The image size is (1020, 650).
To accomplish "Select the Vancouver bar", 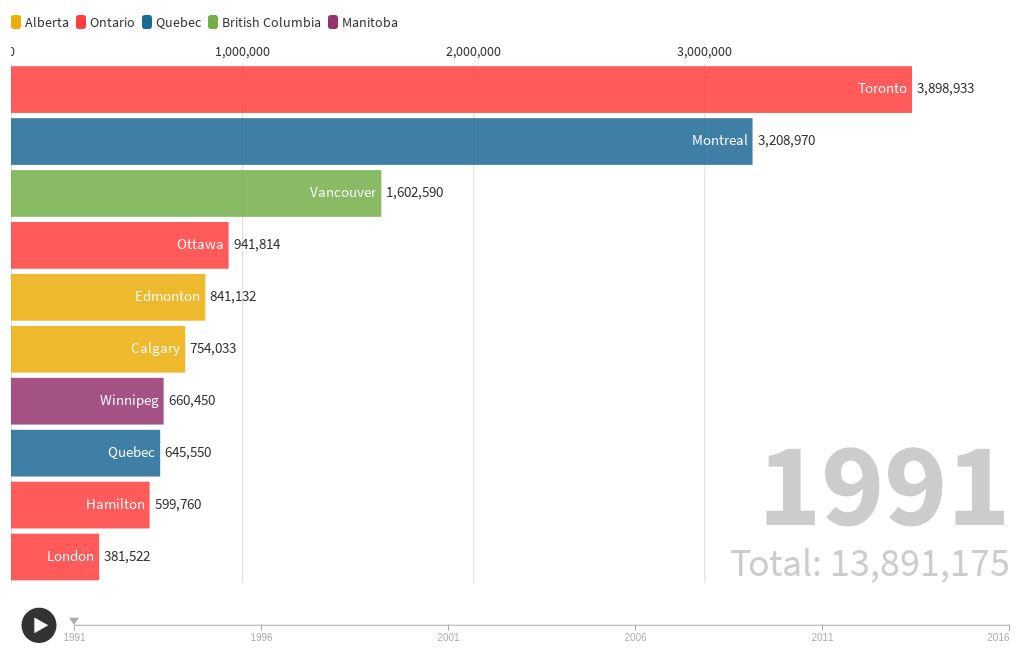I will point(190,192).
